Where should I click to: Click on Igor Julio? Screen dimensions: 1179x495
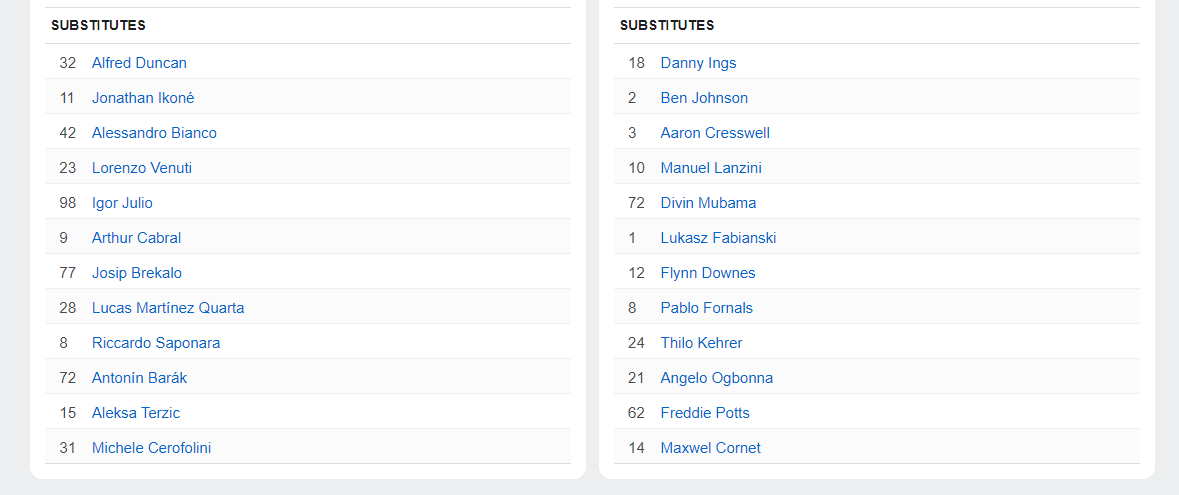tap(122, 203)
